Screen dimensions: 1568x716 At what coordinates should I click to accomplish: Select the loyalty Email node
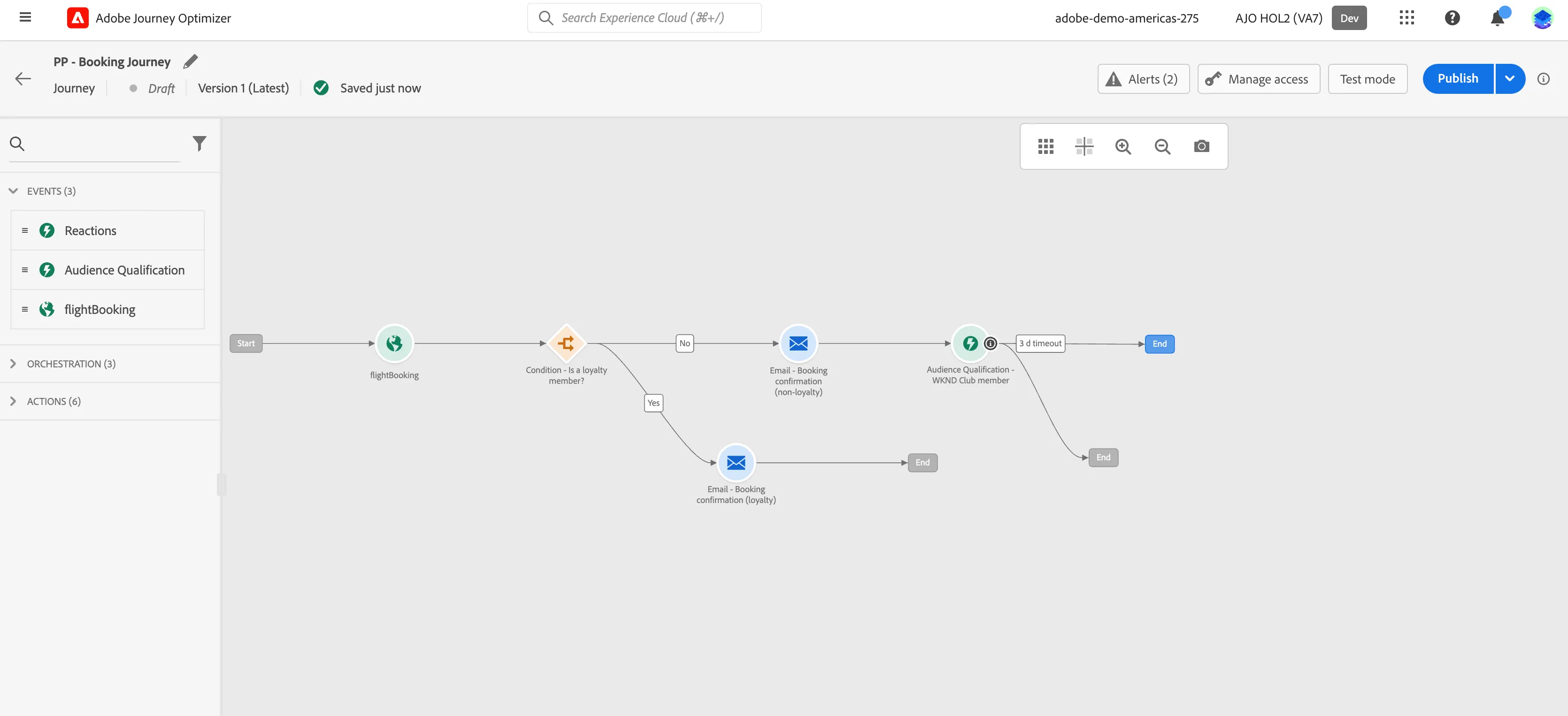pyautogui.click(x=736, y=462)
